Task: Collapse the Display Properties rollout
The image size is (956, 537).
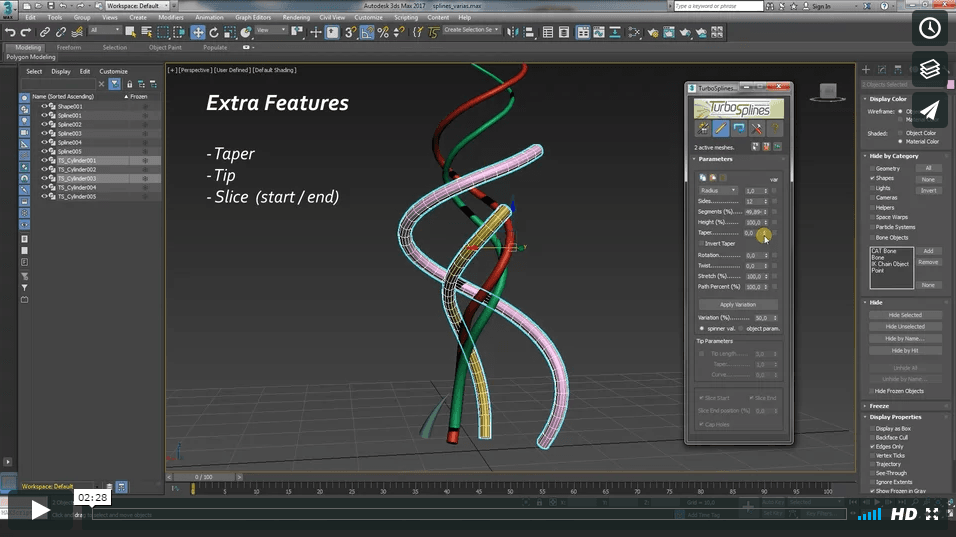Action: (895, 417)
